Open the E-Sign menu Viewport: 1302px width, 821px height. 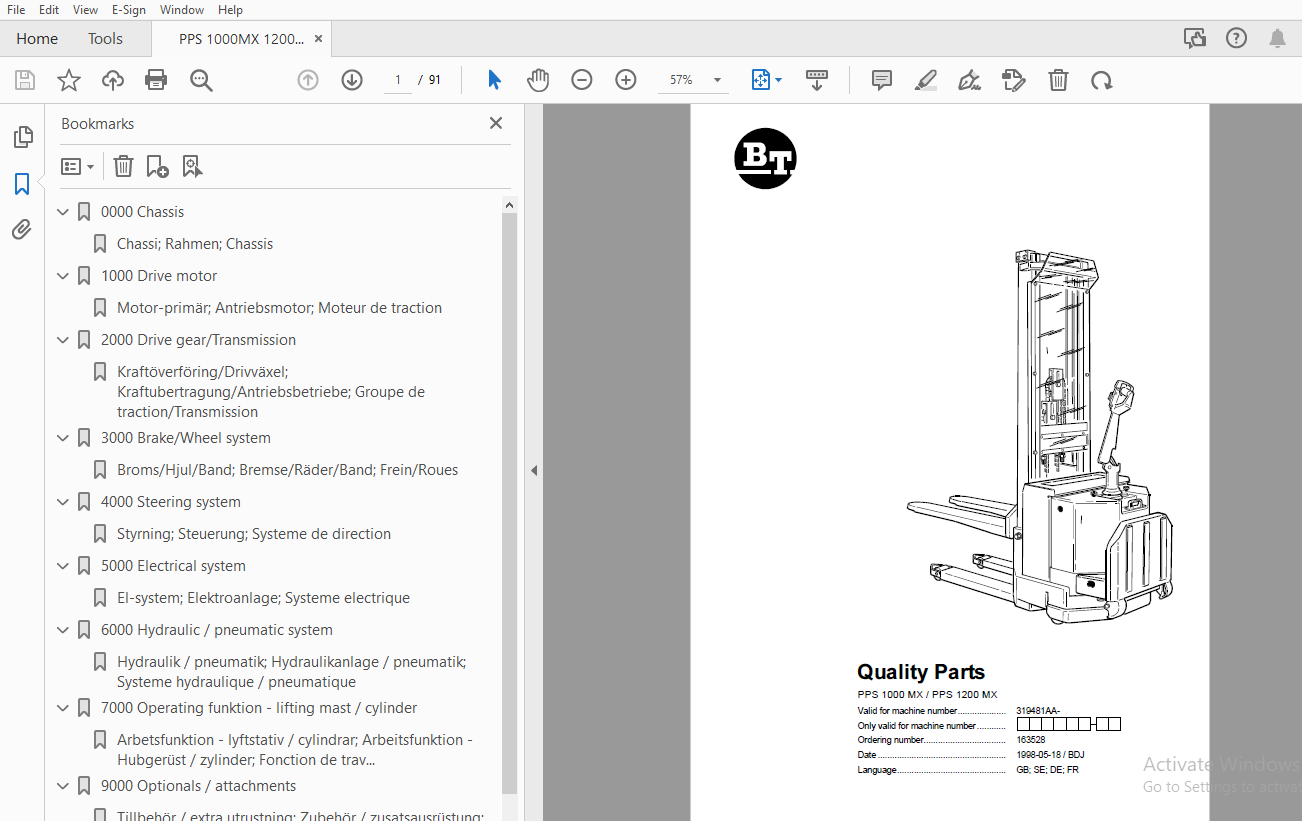click(129, 10)
